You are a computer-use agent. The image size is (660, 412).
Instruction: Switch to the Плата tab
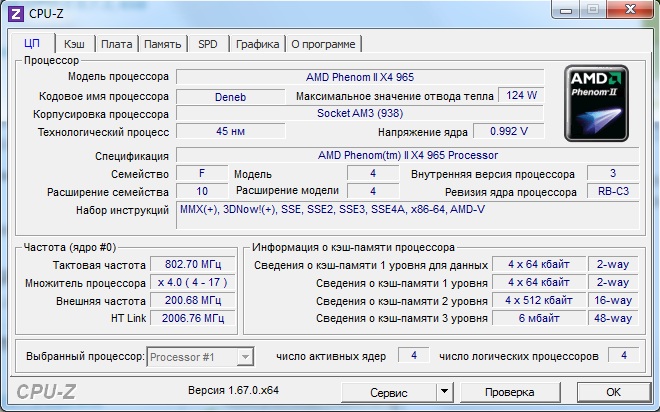(x=117, y=44)
